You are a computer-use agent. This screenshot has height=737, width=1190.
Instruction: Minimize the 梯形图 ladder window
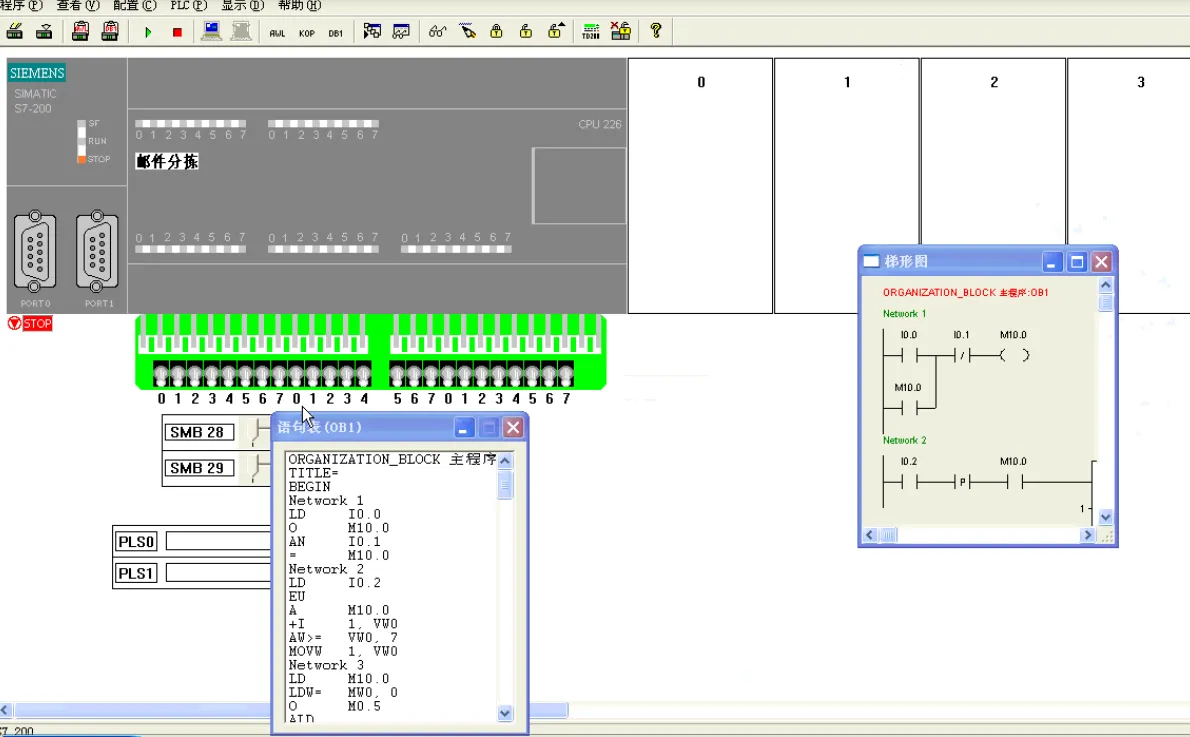pyautogui.click(x=1051, y=262)
